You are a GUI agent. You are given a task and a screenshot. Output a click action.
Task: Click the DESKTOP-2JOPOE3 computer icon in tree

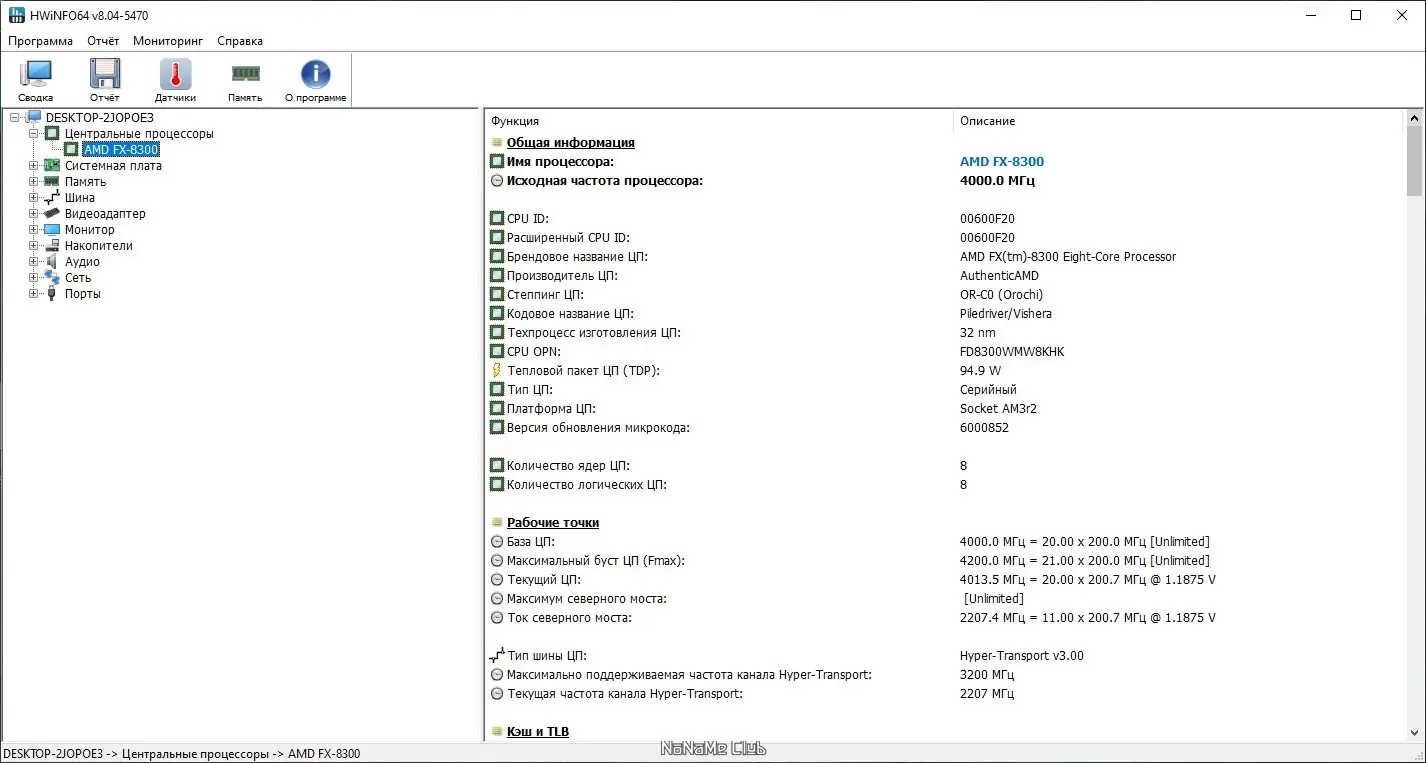click(x=34, y=118)
